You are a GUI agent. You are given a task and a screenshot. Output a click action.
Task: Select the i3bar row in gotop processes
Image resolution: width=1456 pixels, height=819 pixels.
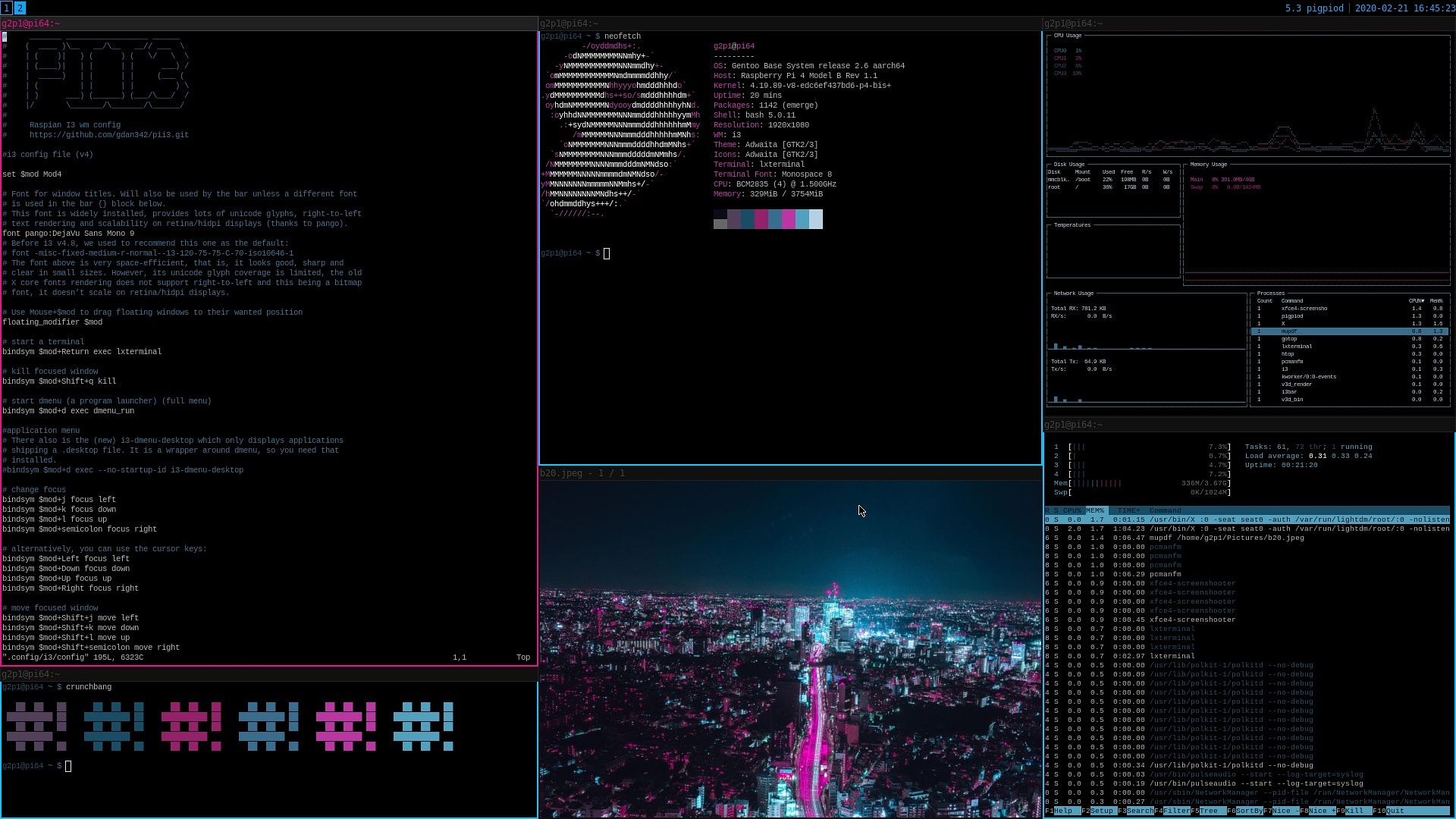click(x=1350, y=392)
